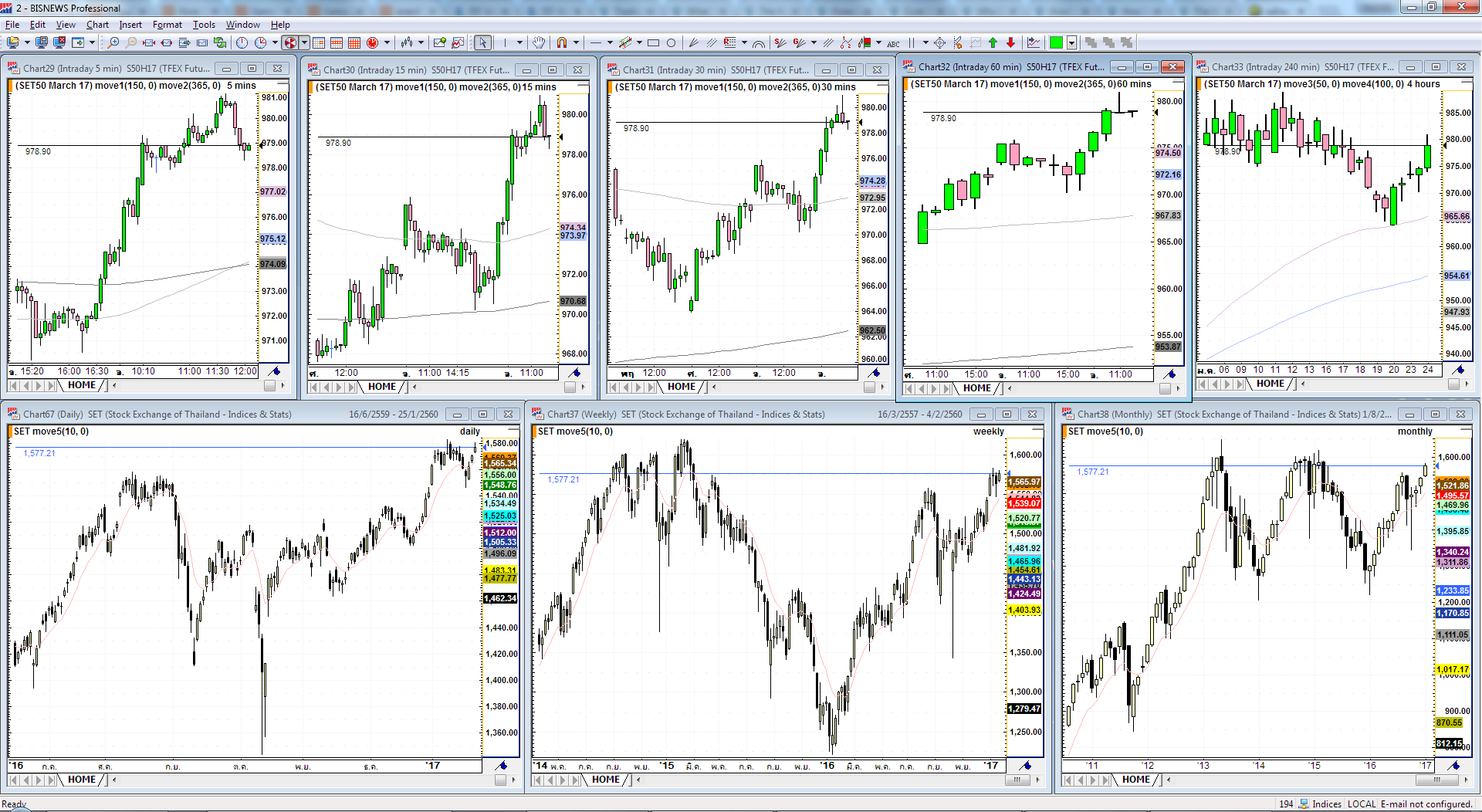The width and height of the screenshot is (1482, 812).
Task: Select HOME tab in Chart38 Monthly window
Action: pos(1136,780)
